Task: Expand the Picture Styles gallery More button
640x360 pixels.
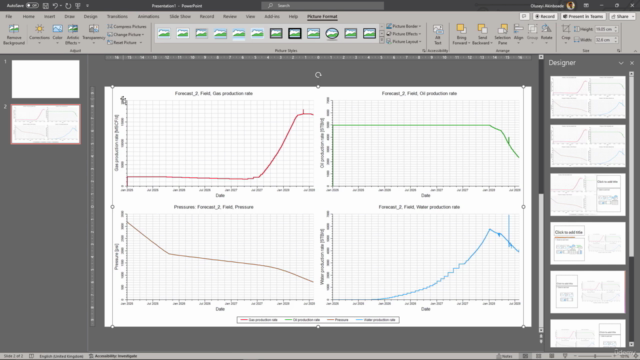Action: tap(382, 41)
